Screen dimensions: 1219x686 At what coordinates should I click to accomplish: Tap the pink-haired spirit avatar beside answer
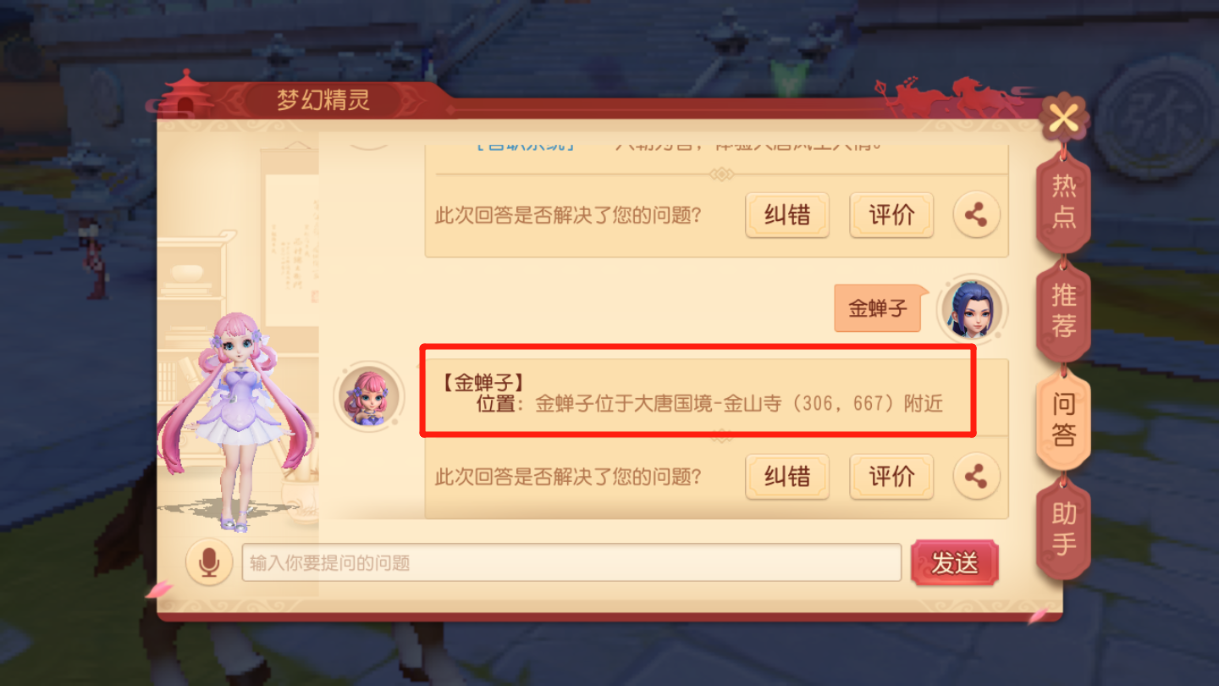click(370, 396)
